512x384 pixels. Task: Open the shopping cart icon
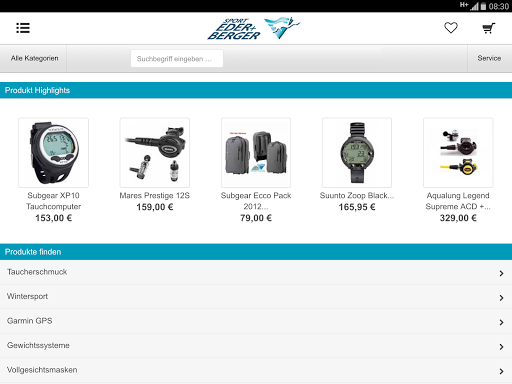point(489,28)
